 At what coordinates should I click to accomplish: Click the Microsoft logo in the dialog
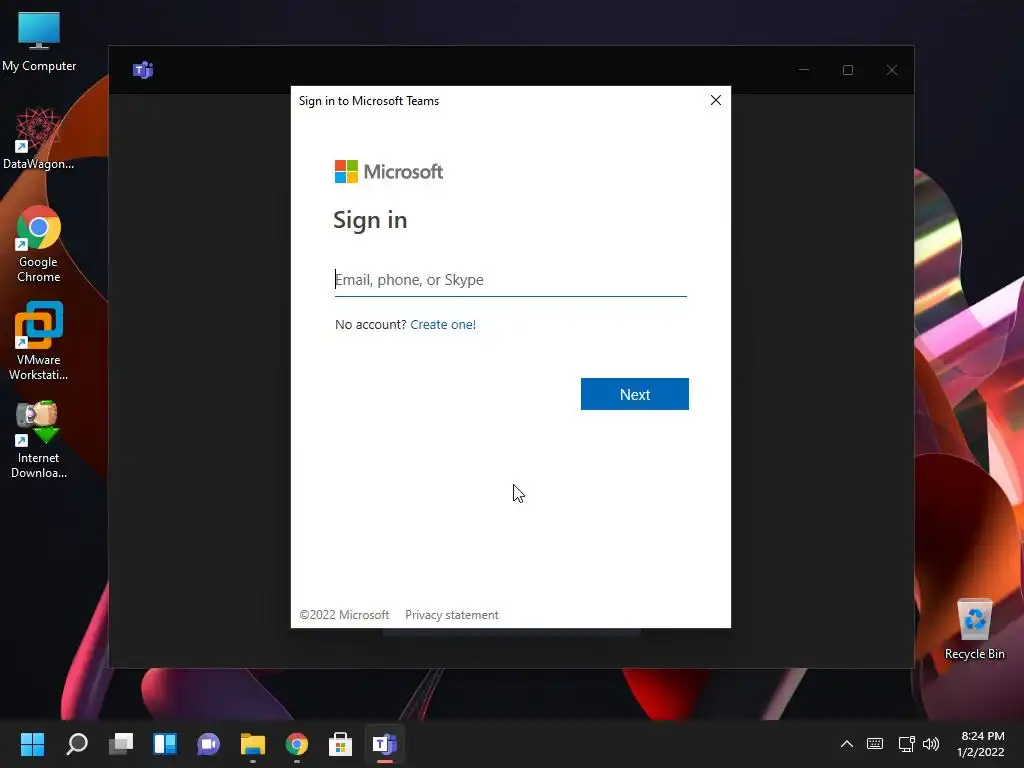tap(389, 172)
